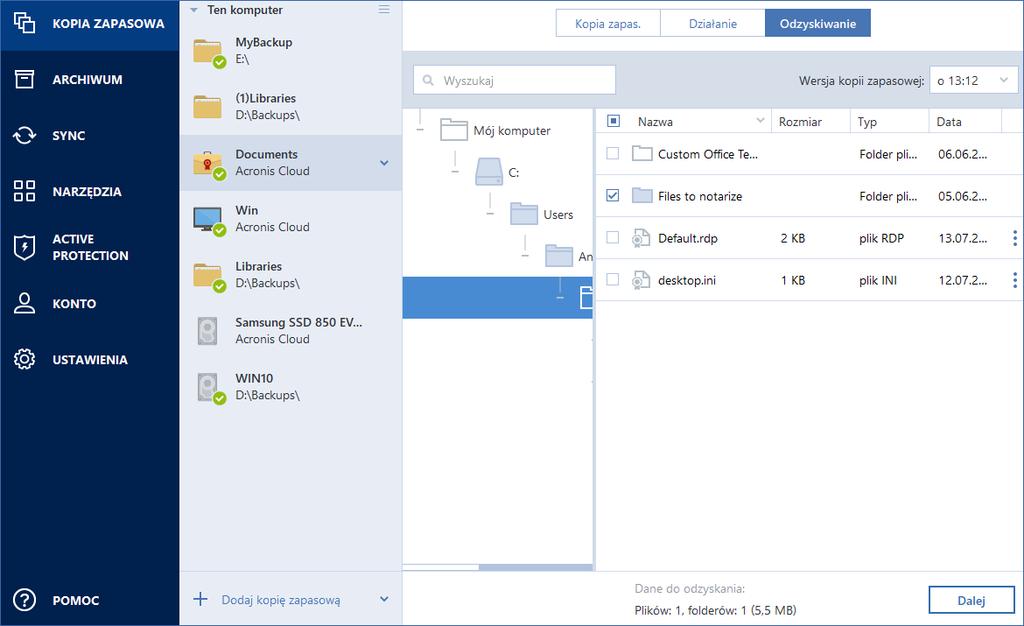Select MyBackup folder backup icon
This screenshot has width=1024, height=626.
coord(208,52)
